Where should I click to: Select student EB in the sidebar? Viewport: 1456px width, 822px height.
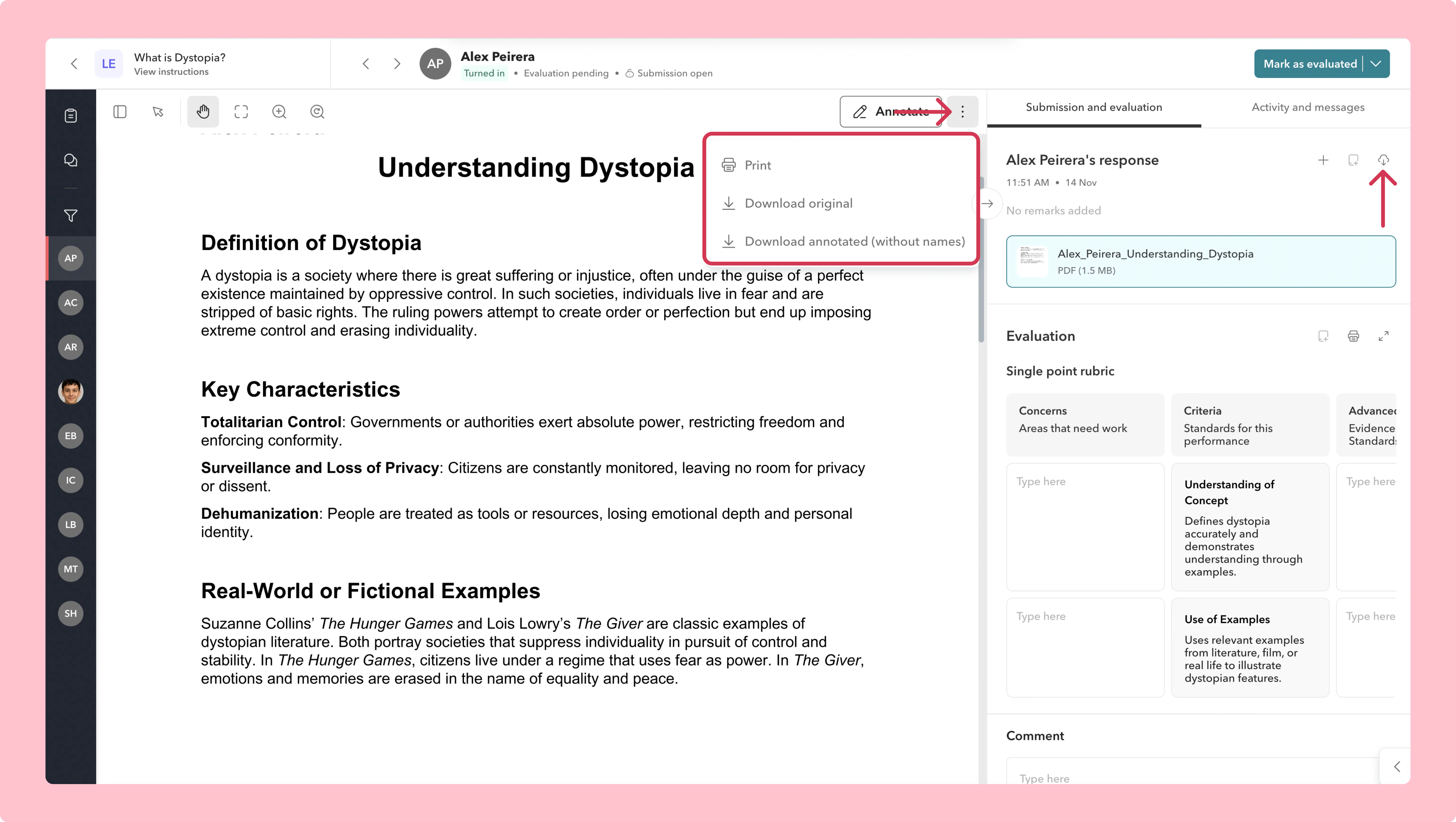71,436
